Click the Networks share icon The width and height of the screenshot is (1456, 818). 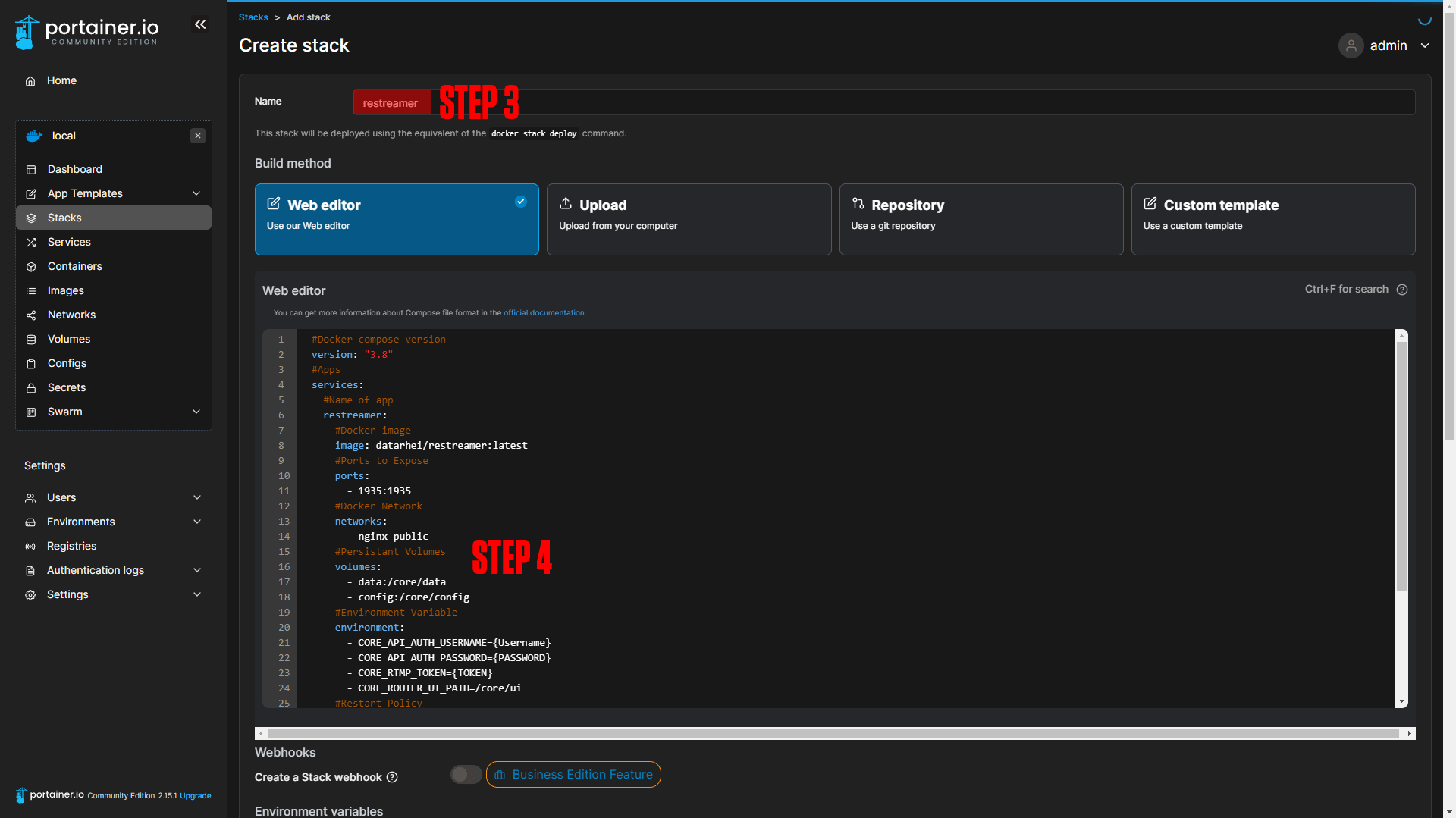[31, 315]
